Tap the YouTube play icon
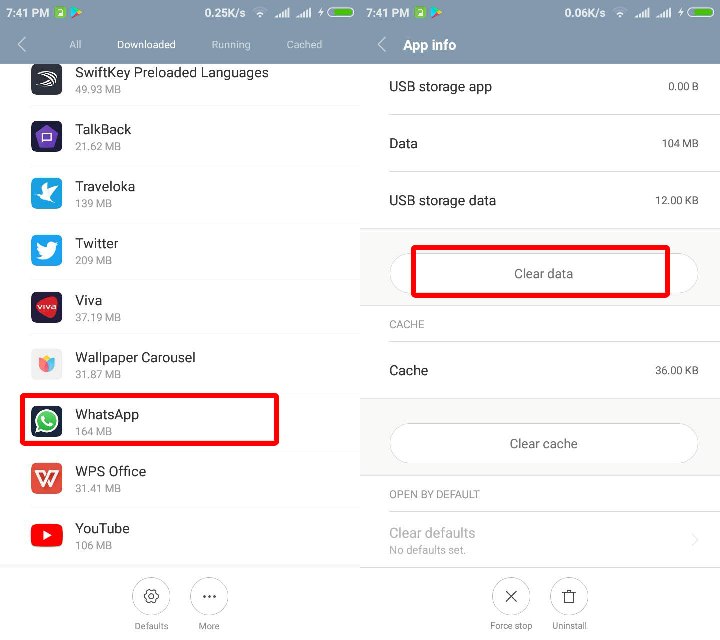Viewport: 720px width, 640px height. click(46, 535)
